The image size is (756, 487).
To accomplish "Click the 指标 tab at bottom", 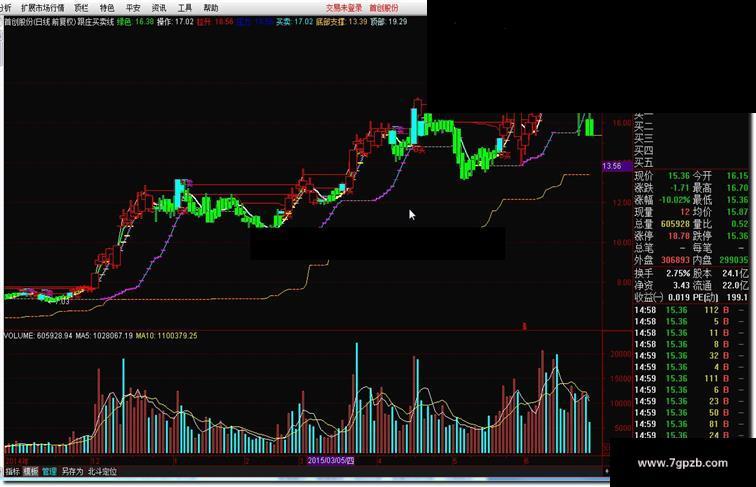I will [13, 472].
